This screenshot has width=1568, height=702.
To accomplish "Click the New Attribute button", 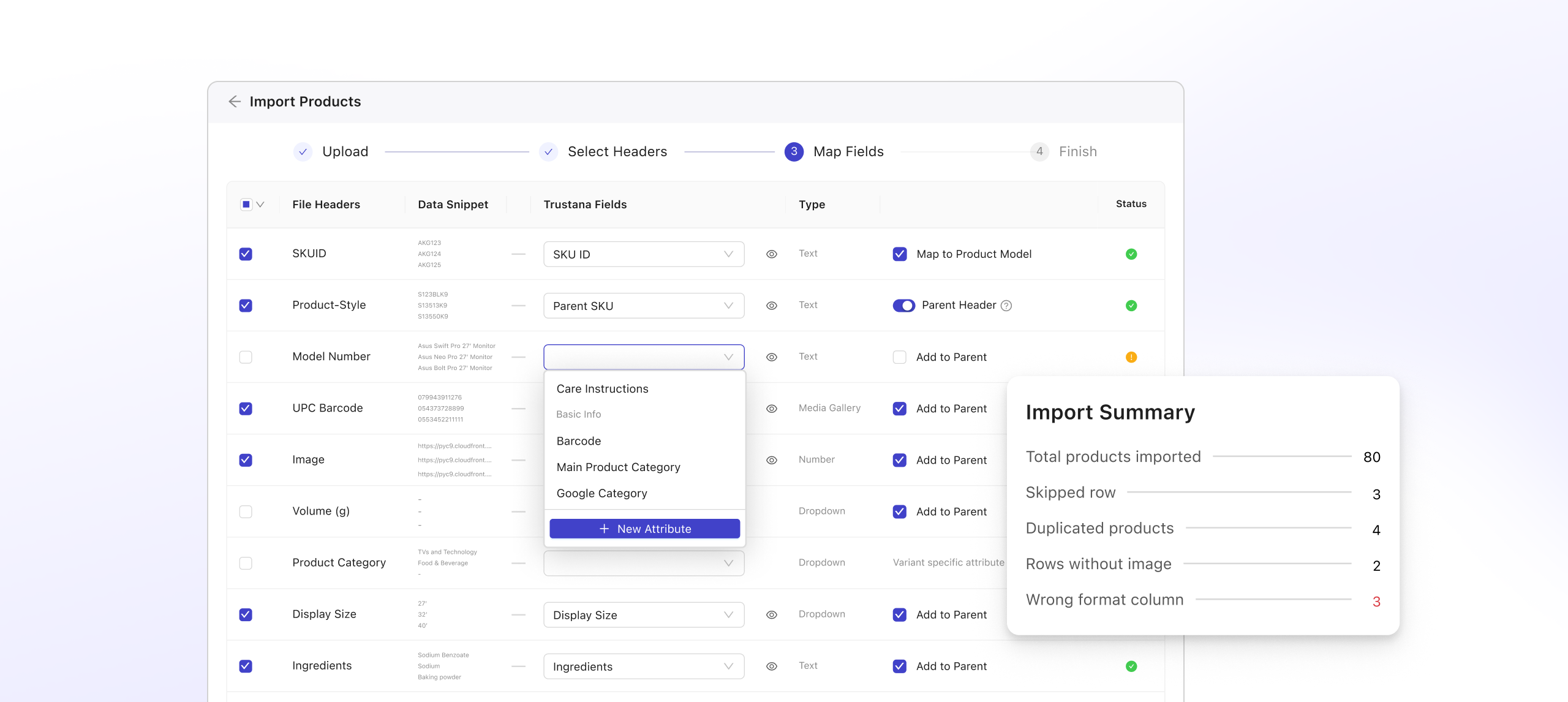I will [x=644, y=528].
